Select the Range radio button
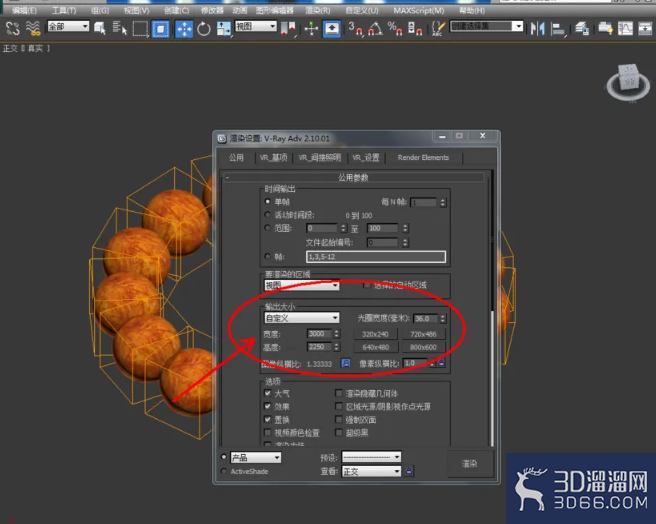The height and width of the screenshot is (524, 656). [x=268, y=228]
